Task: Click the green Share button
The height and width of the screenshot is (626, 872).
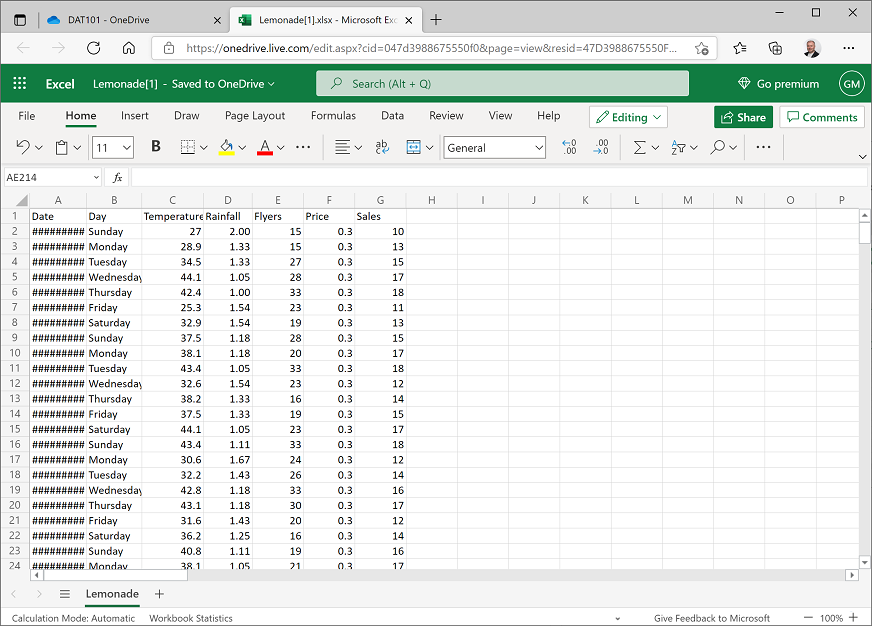Action: (743, 117)
